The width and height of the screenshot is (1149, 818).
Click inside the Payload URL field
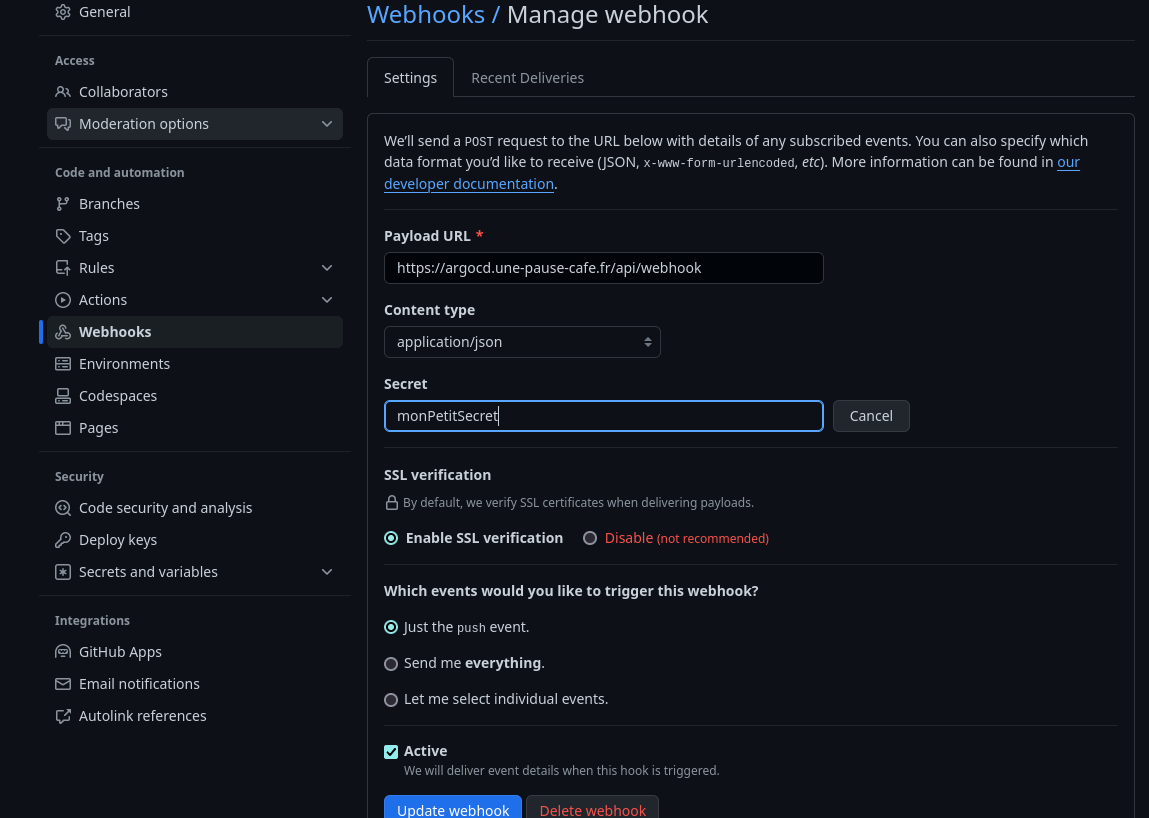coord(603,268)
